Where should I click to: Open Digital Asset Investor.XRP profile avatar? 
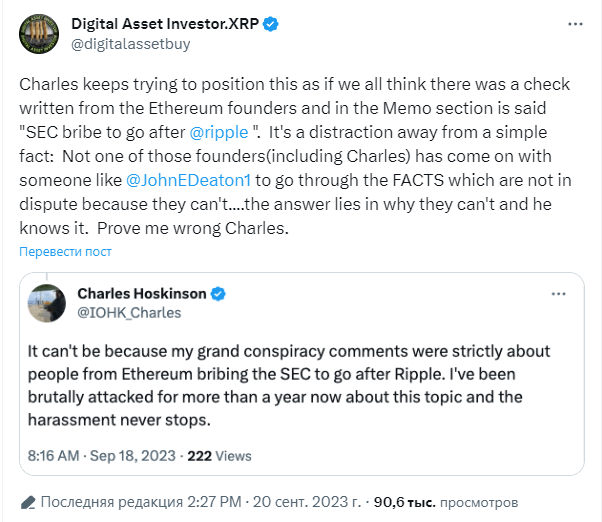(39, 34)
